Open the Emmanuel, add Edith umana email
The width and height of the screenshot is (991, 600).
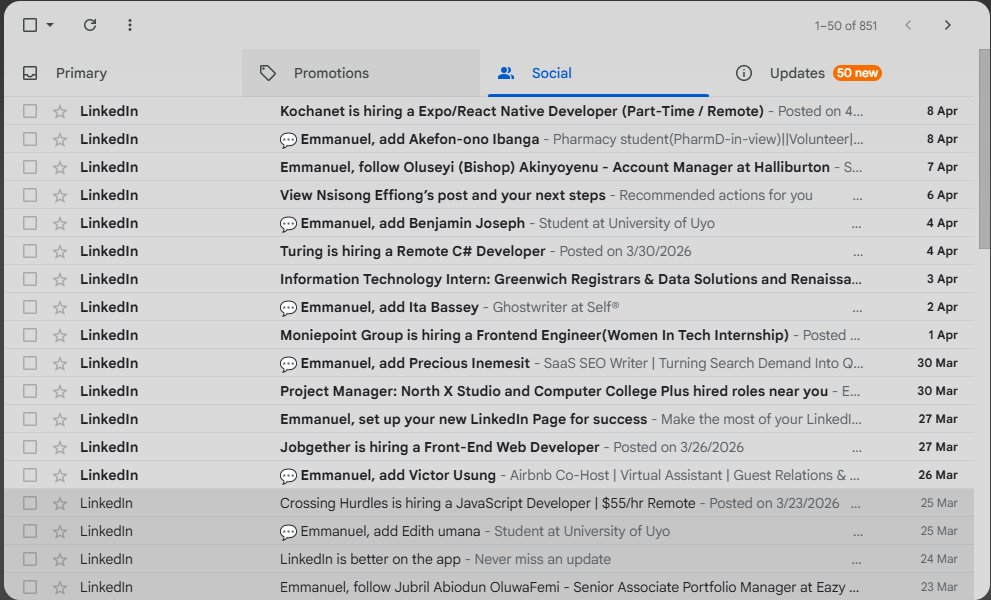(x=489, y=531)
